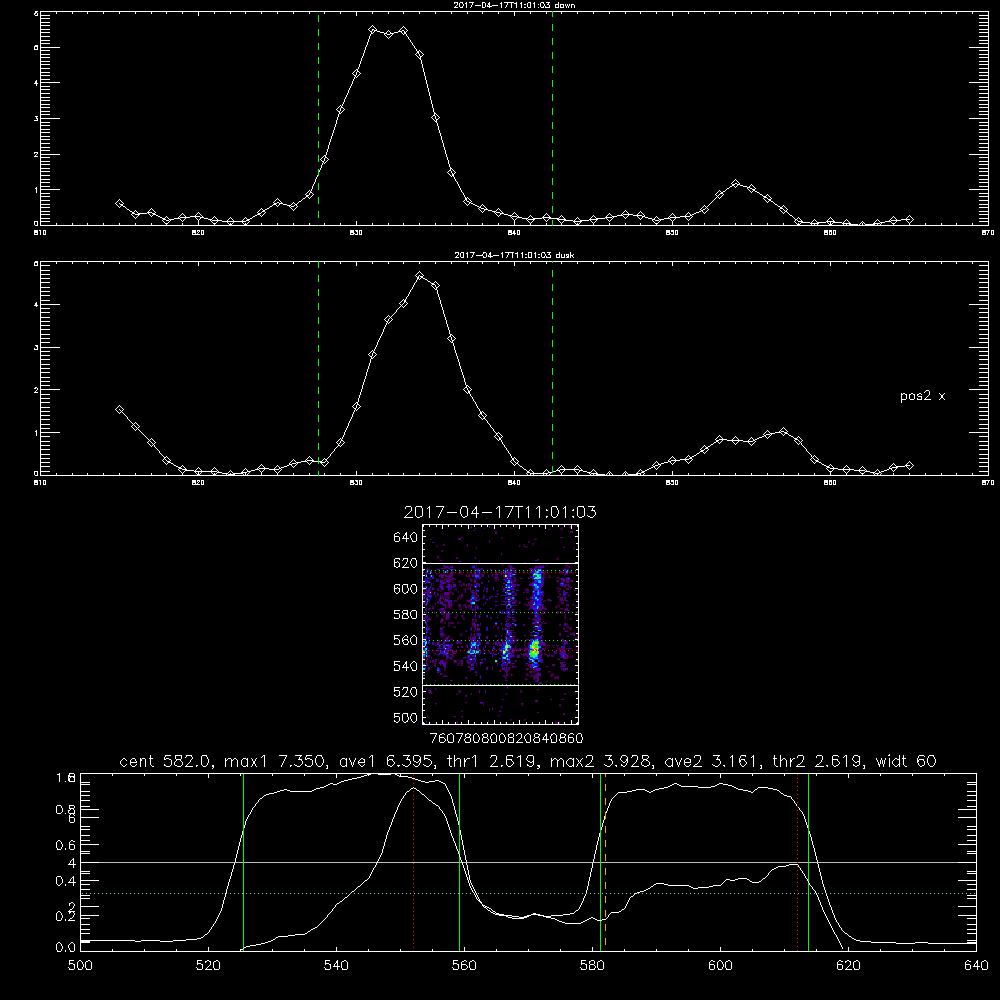Click the green vertical line near 525
This screenshot has height=1000, width=1000.
tap(243, 862)
